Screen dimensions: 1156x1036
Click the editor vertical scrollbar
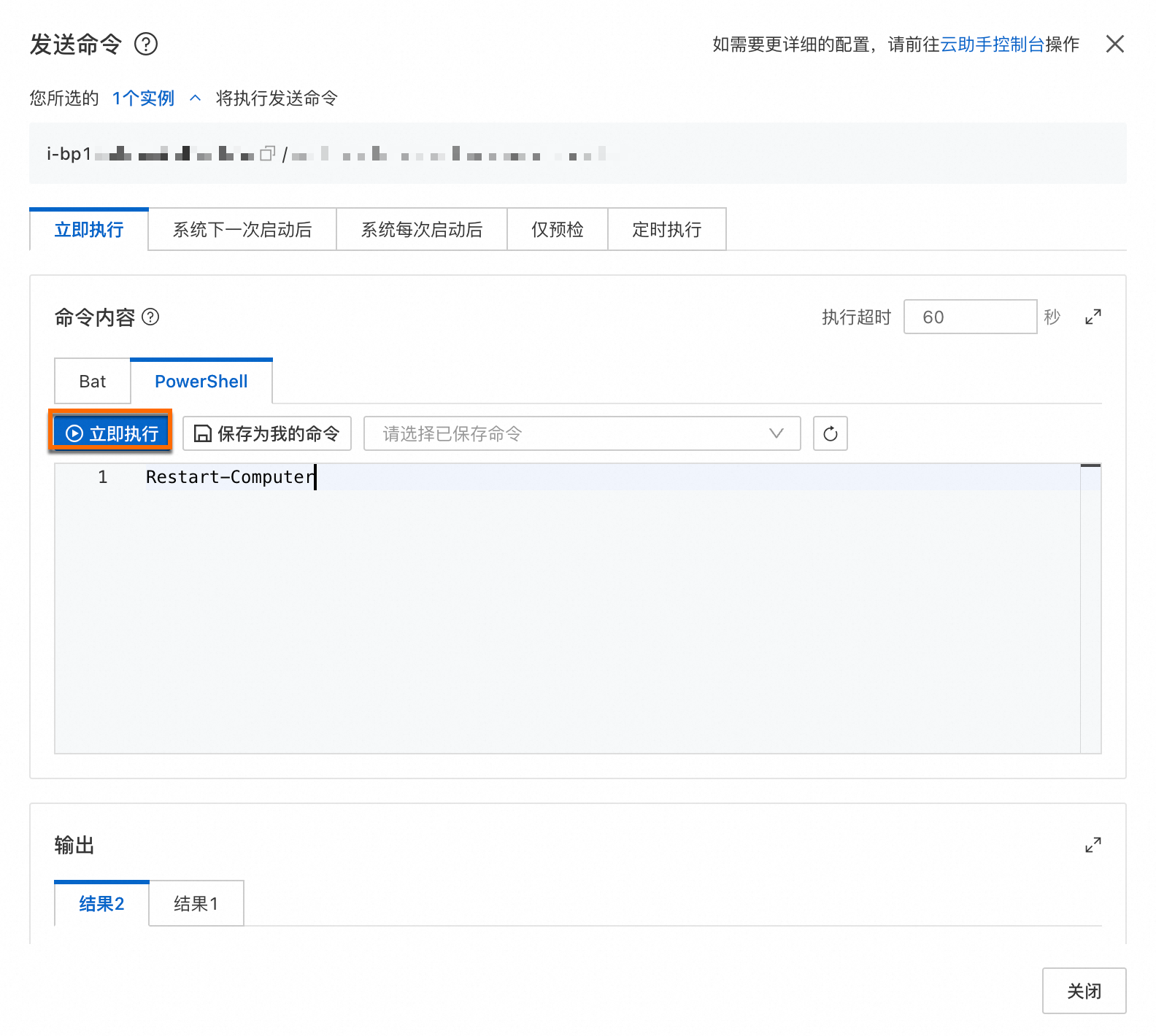[x=1090, y=608]
